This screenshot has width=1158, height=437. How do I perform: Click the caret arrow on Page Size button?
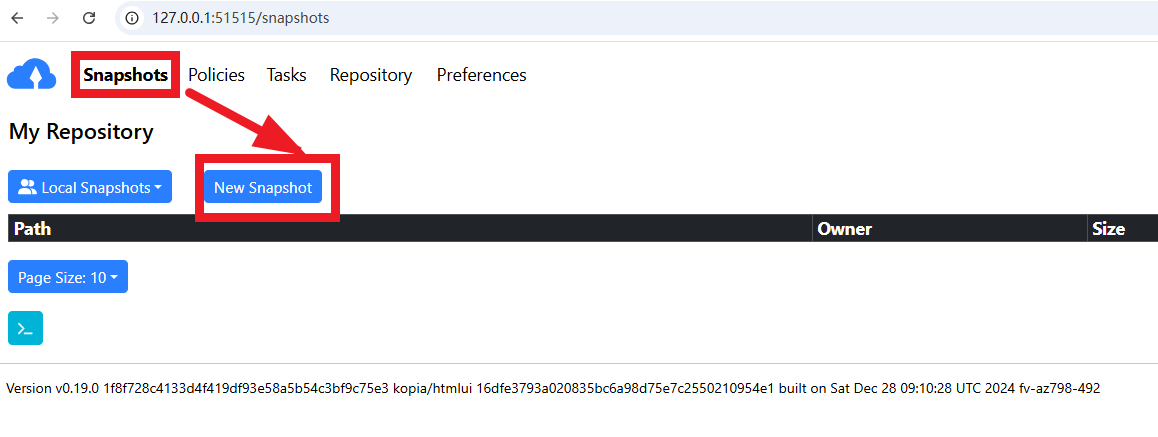point(114,278)
